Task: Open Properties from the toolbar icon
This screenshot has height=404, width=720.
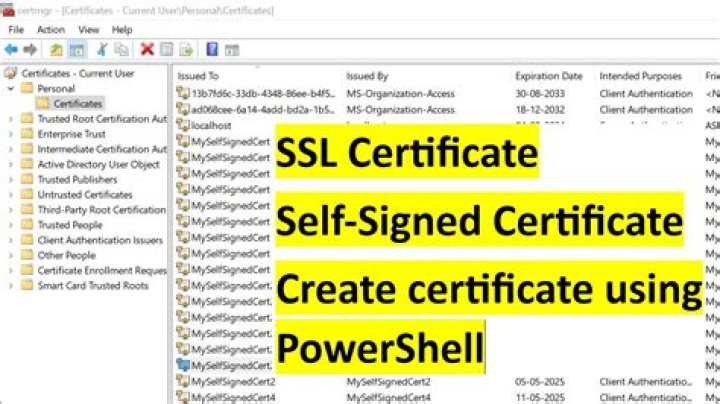Action: click(x=167, y=49)
